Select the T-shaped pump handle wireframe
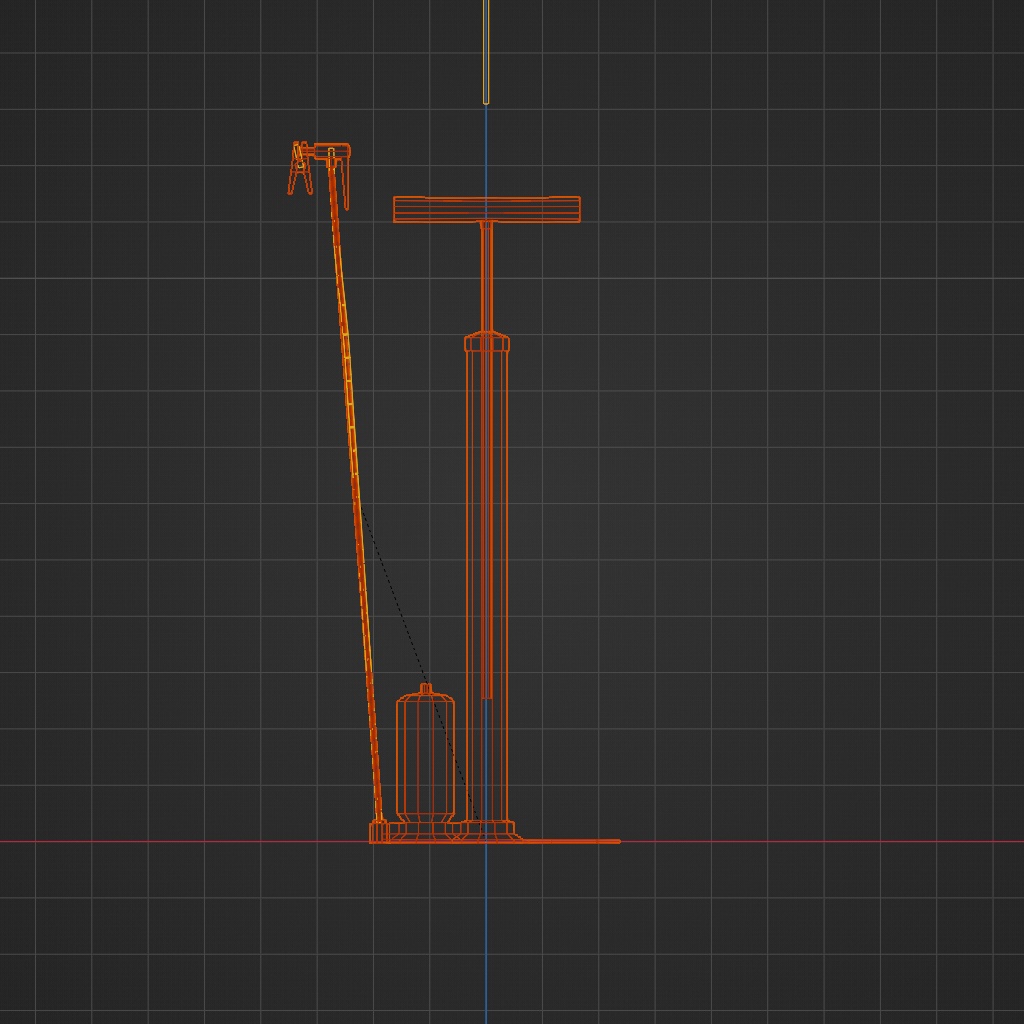 coord(487,209)
